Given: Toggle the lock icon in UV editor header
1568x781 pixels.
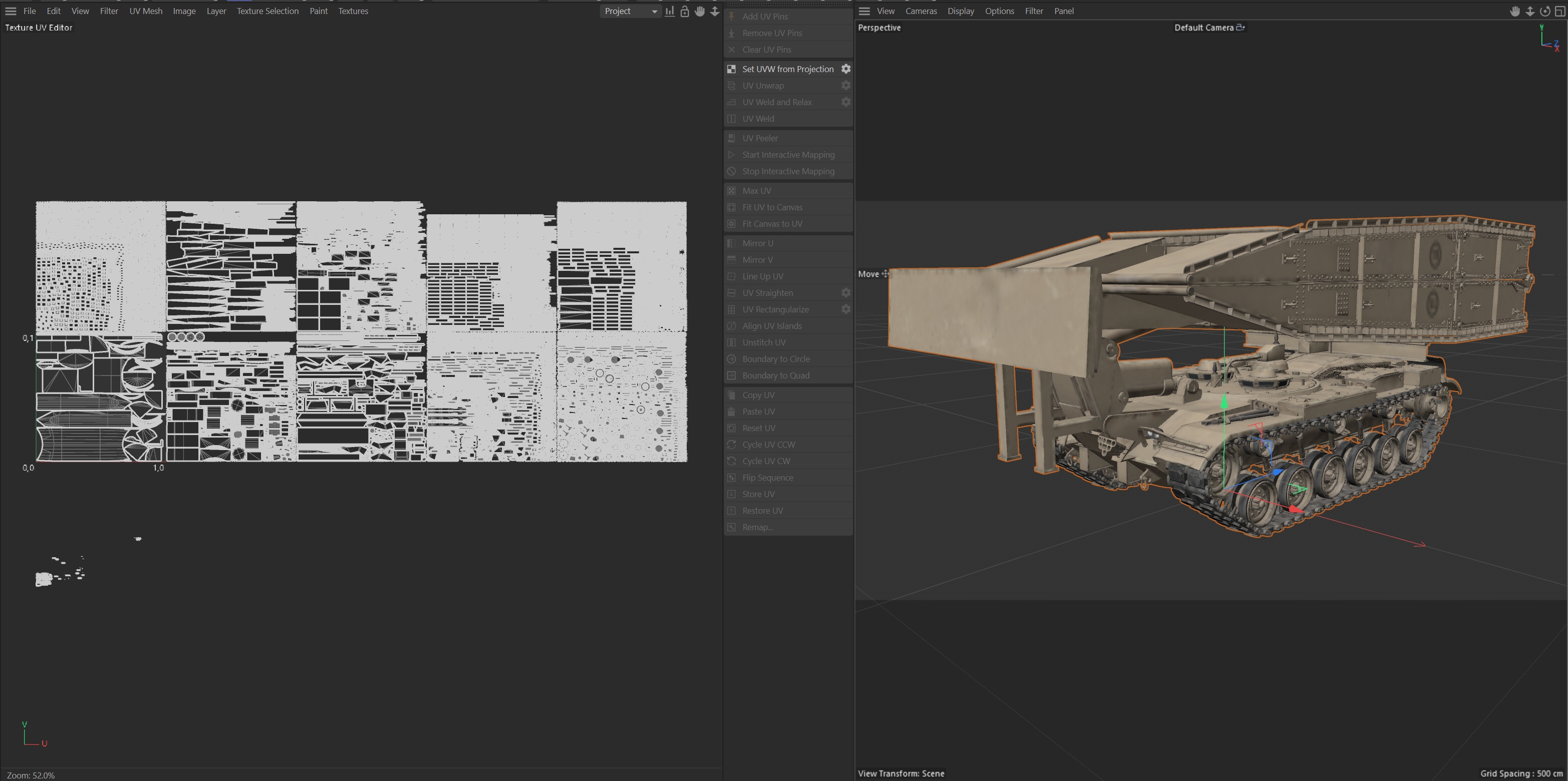Looking at the screenshot, I should pos(685,11).
